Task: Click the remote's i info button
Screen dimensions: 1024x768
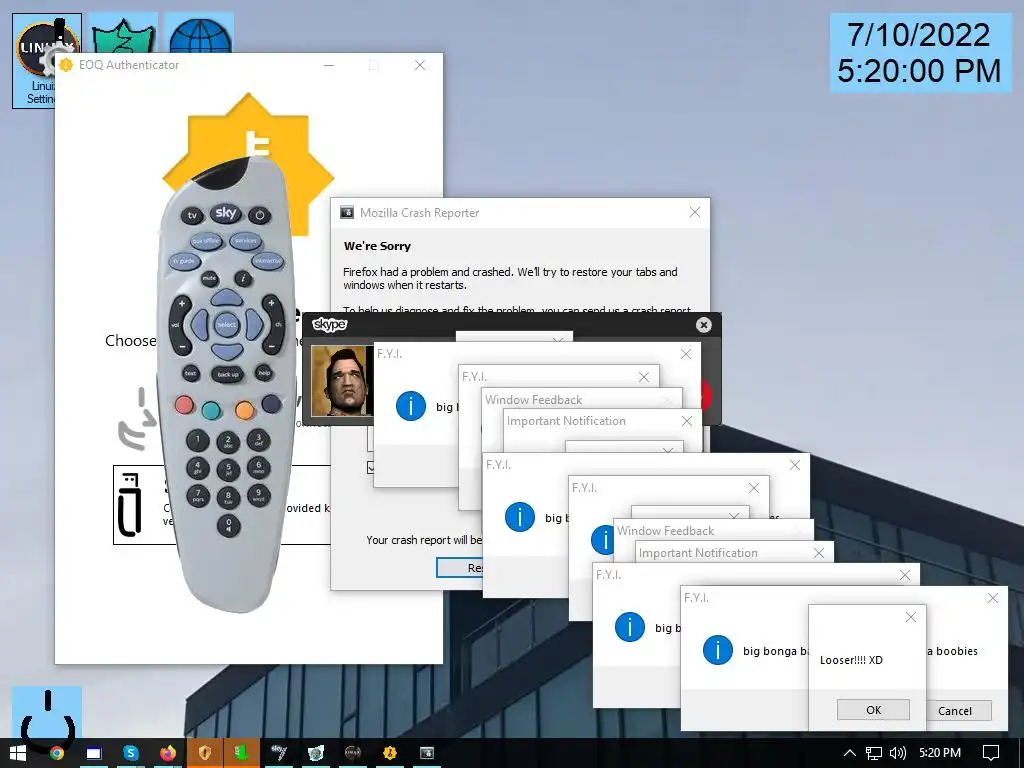Action: point(244,278)
